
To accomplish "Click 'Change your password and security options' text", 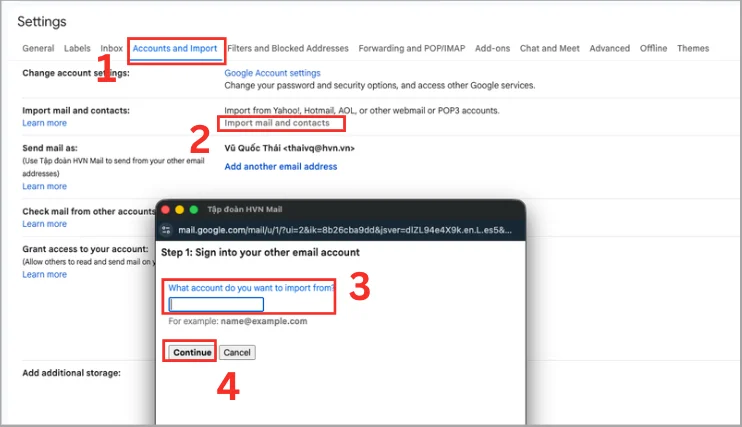I will pos(380,86).
